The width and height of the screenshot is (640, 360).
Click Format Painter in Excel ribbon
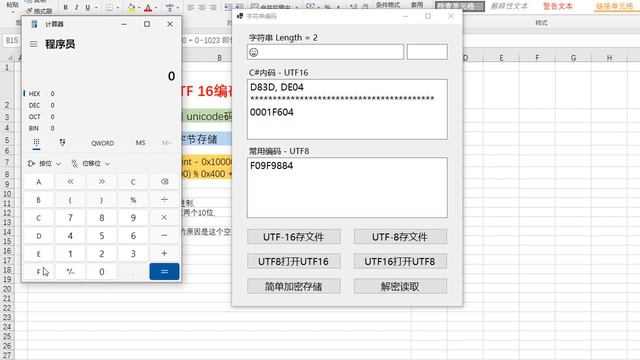(x=39, y=11)
